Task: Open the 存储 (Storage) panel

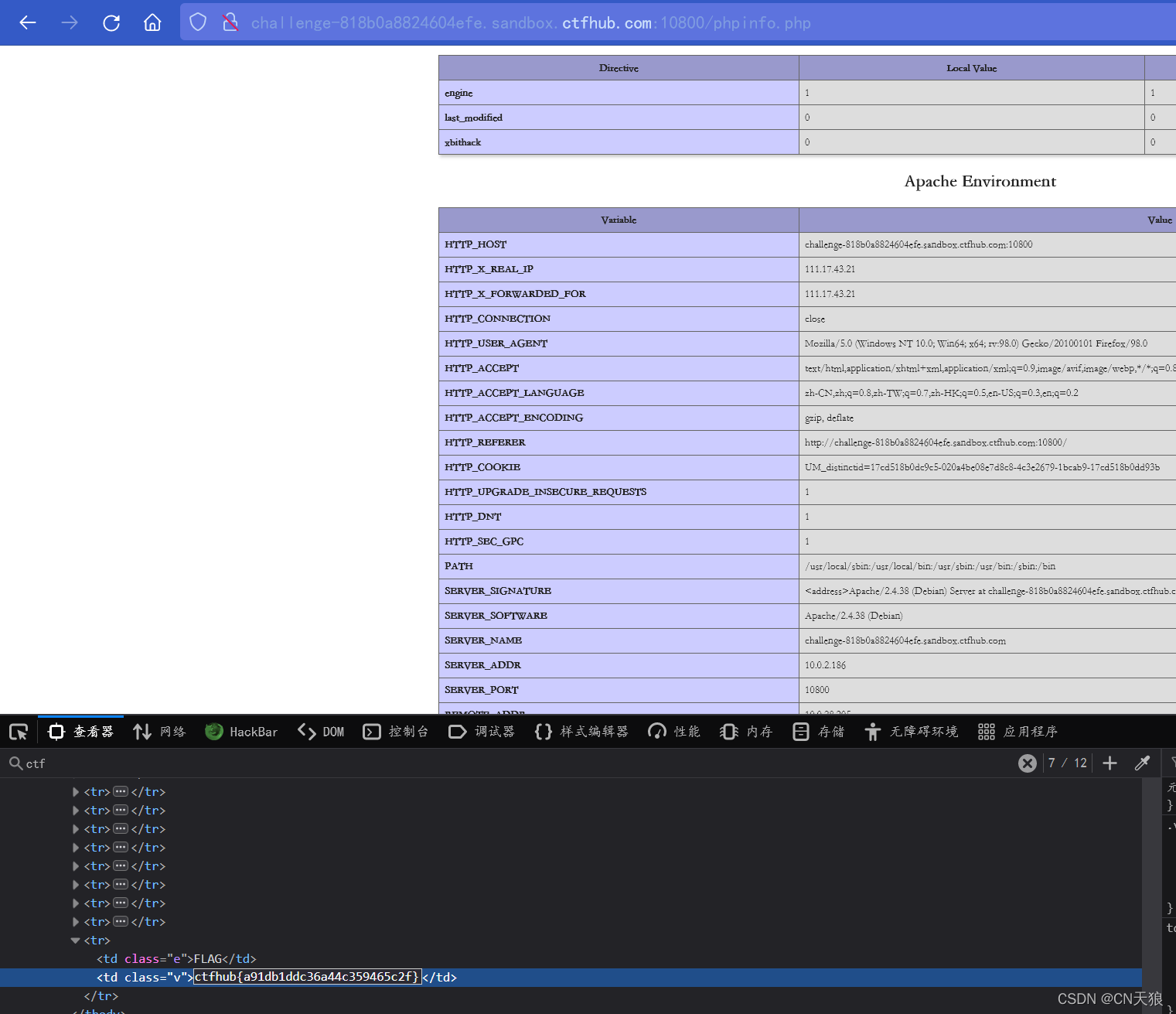Action: (x=819, y=732)
